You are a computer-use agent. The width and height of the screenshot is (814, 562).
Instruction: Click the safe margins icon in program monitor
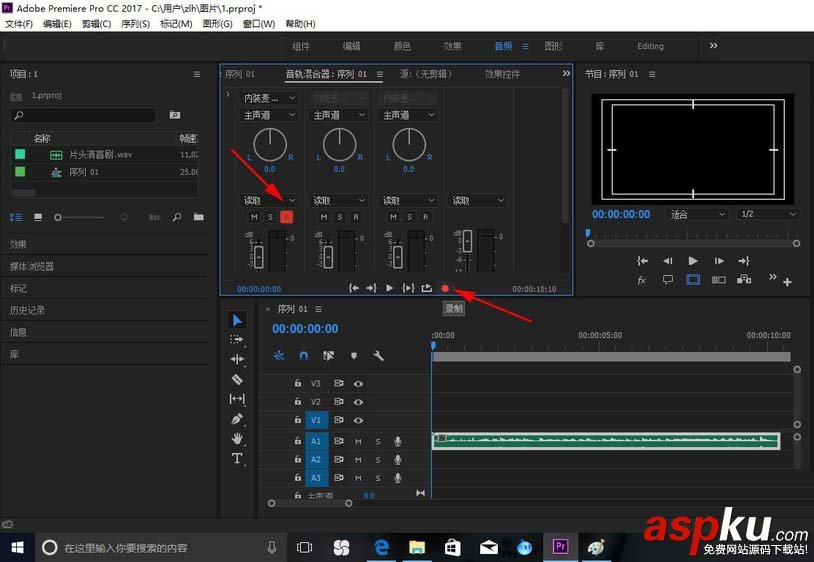click(693, 280)
